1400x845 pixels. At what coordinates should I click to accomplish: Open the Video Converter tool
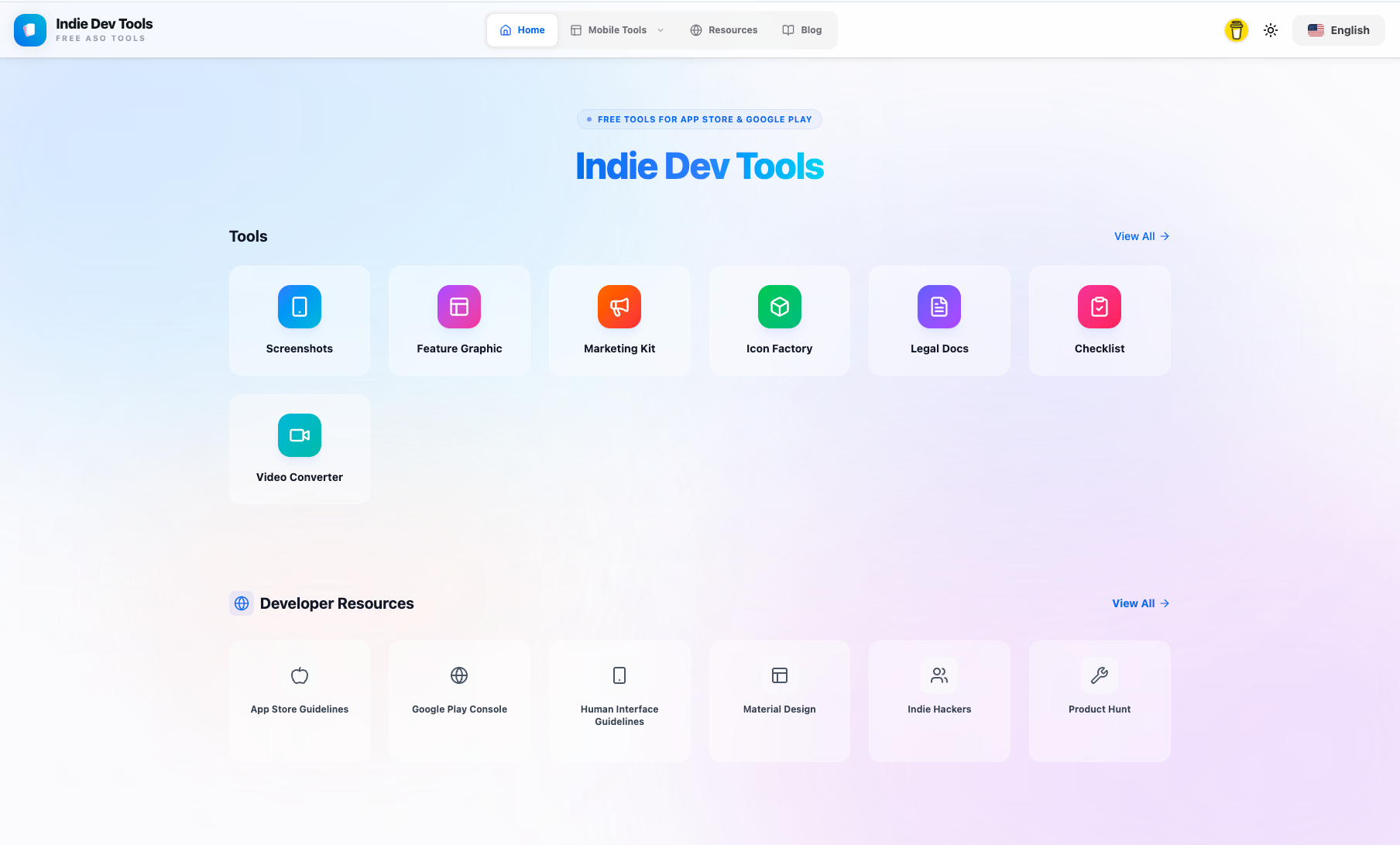299,448
